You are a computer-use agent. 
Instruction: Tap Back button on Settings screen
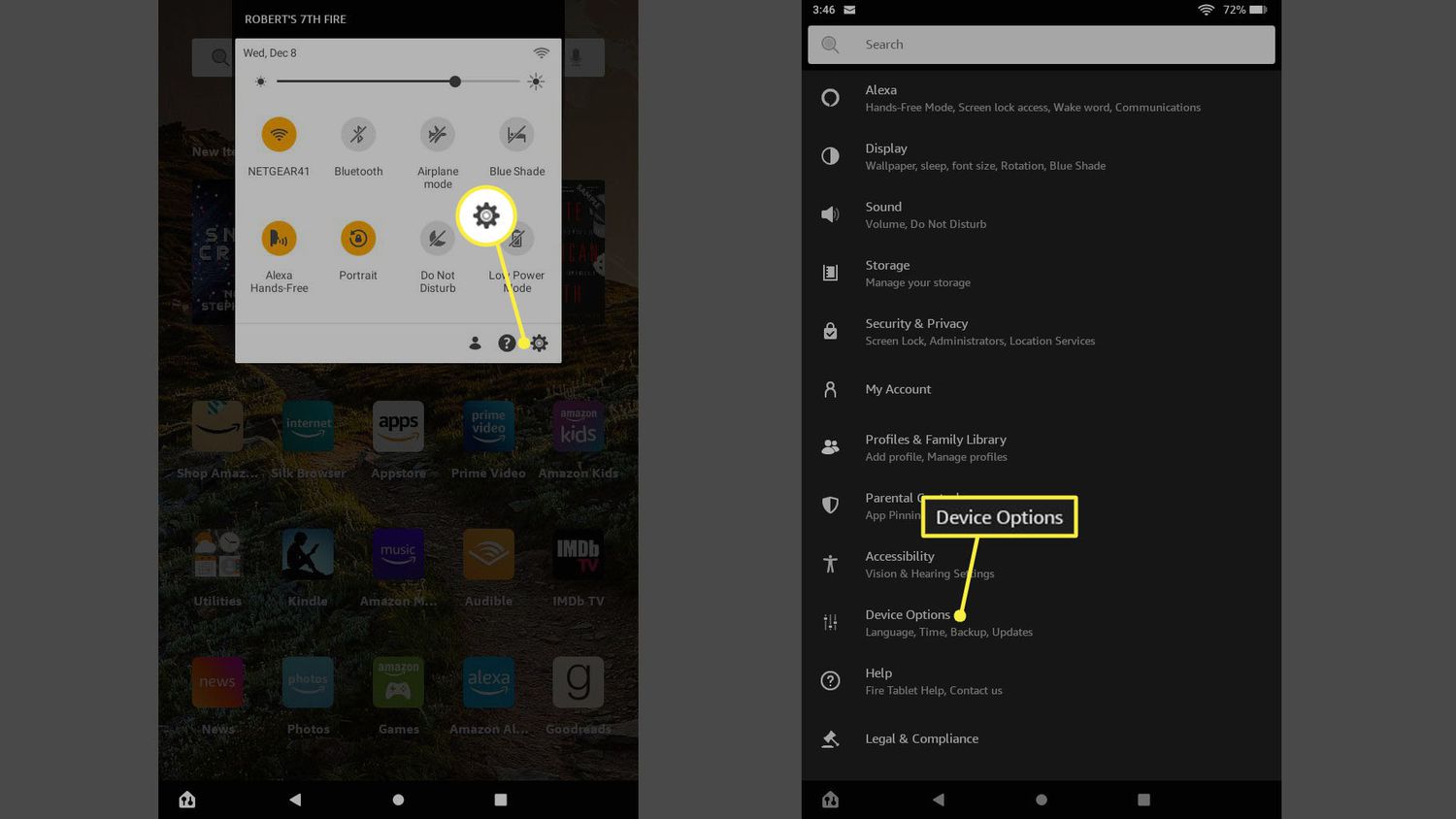tap(938, 800)
